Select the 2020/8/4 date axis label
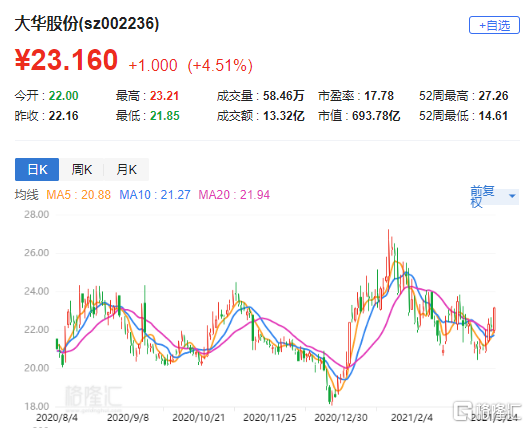 click(57, 418)
